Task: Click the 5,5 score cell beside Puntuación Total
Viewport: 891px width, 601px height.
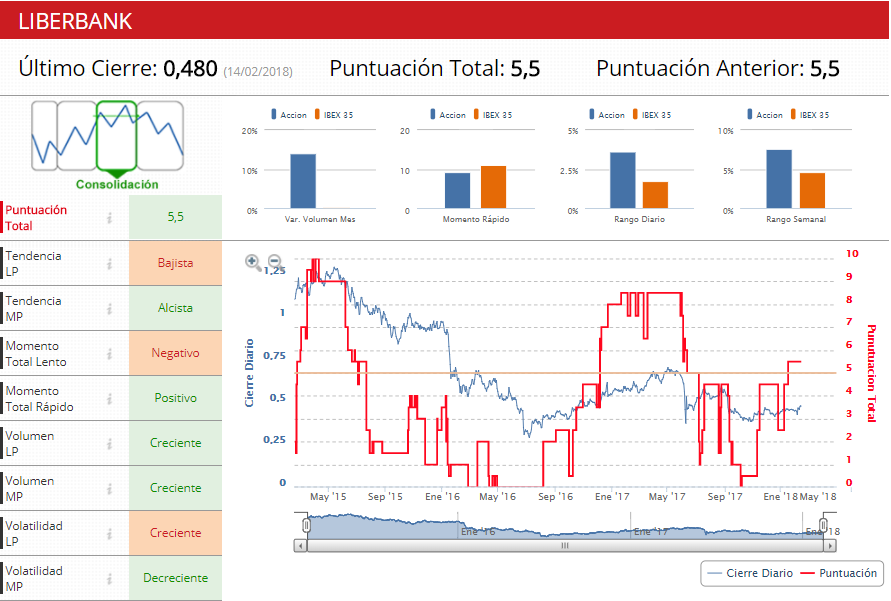Action: tap(176, 217)
